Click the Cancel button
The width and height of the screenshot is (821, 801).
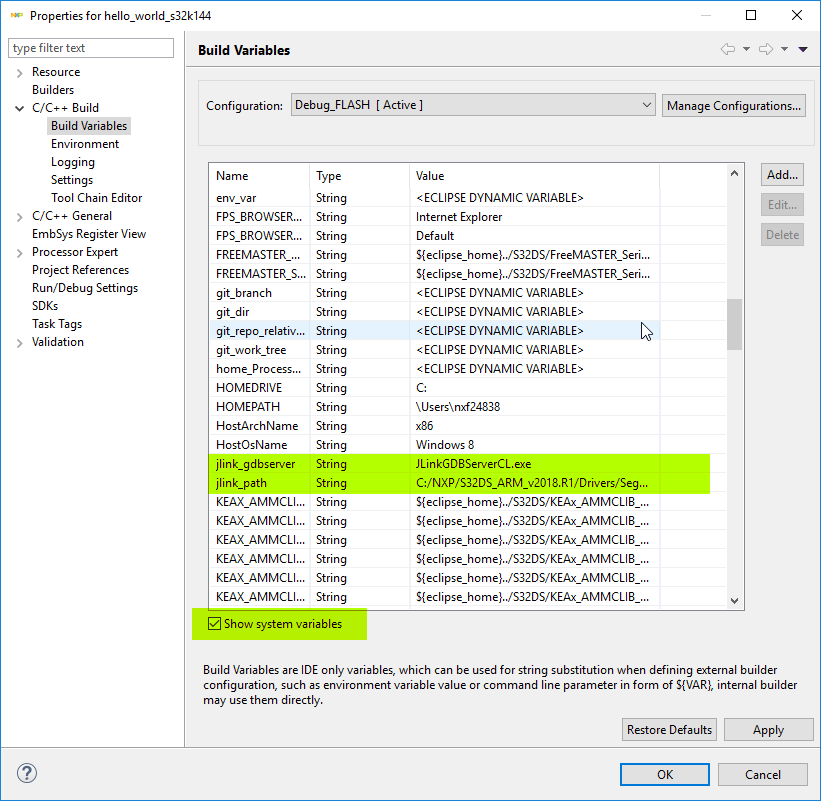(x=763, y=774)
